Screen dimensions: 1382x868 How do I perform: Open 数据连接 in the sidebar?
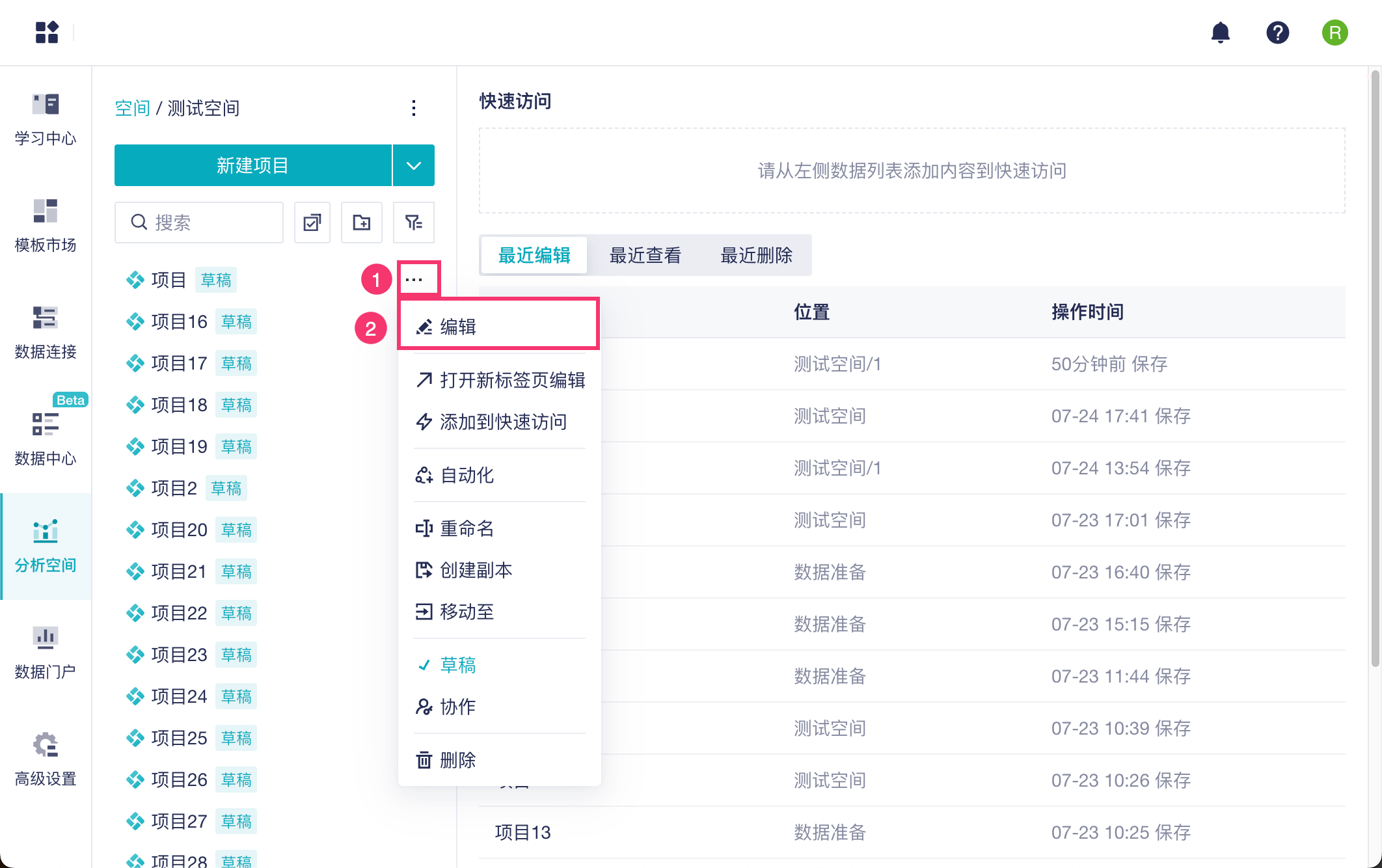46,332
